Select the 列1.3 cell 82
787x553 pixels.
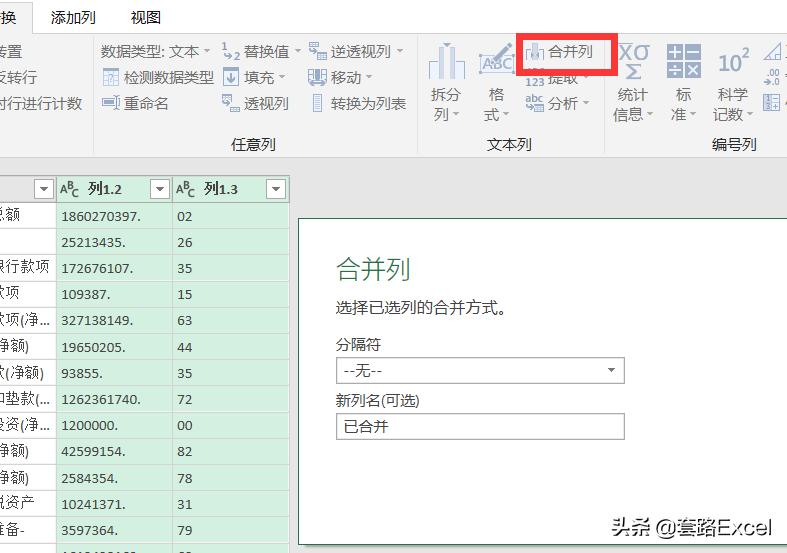click(x=230, y=452)
